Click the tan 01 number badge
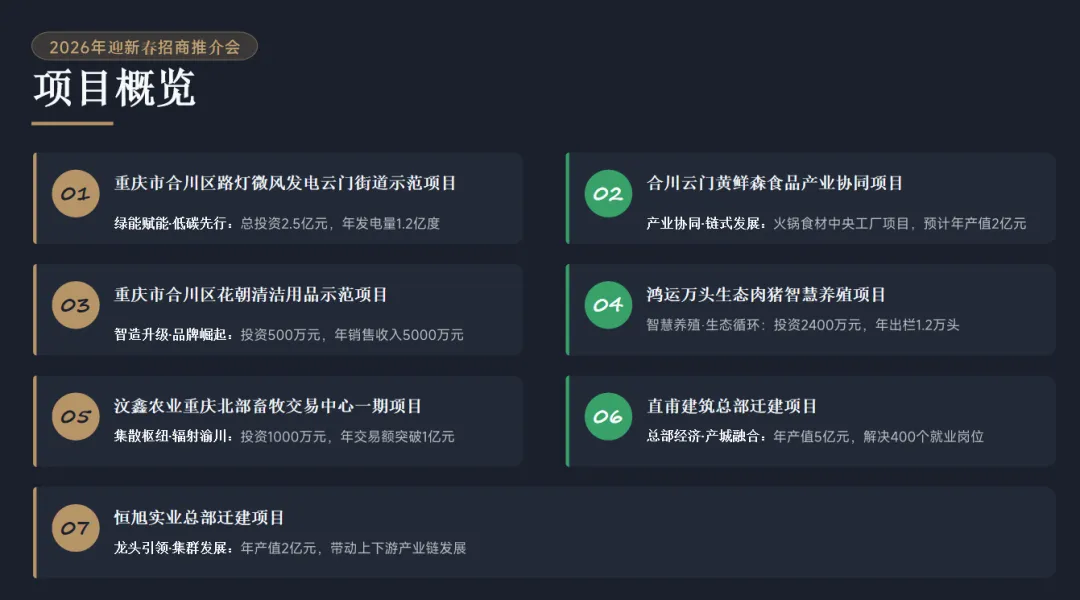Image resolution: width=1080 pixels, height=600 pixels. pyautogui.click(x=76, y=194)
